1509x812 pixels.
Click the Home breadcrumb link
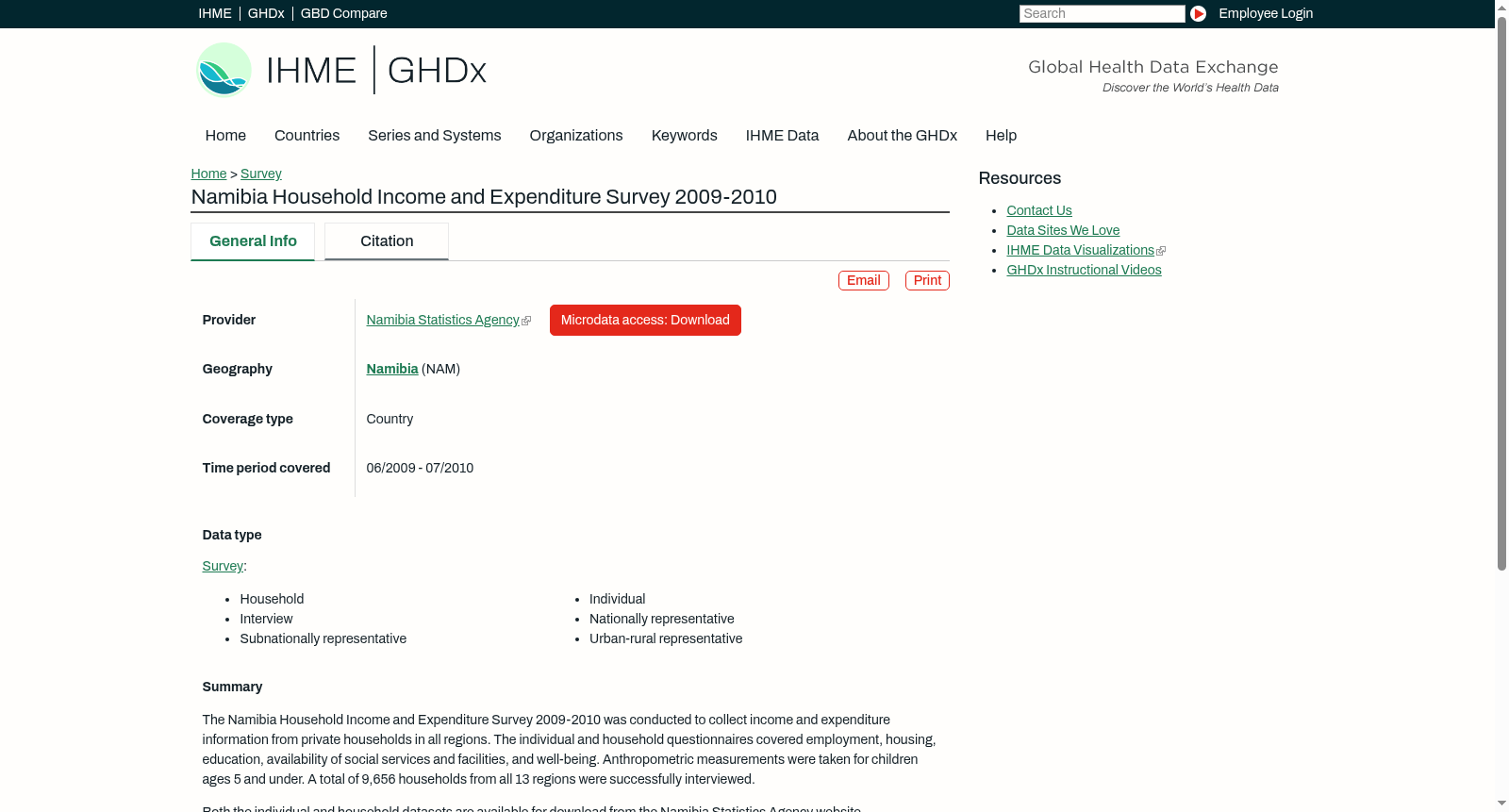(x=208, y=174)
